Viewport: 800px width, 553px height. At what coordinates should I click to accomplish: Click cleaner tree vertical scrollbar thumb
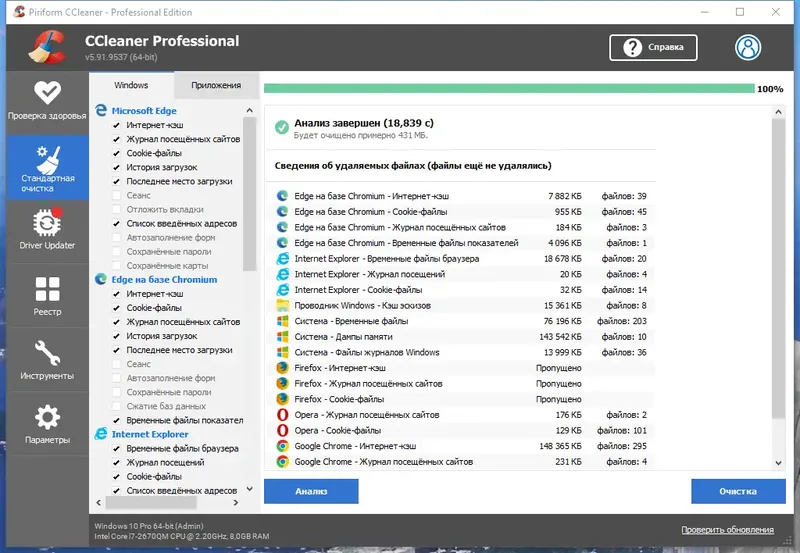[x=249, y=194]
